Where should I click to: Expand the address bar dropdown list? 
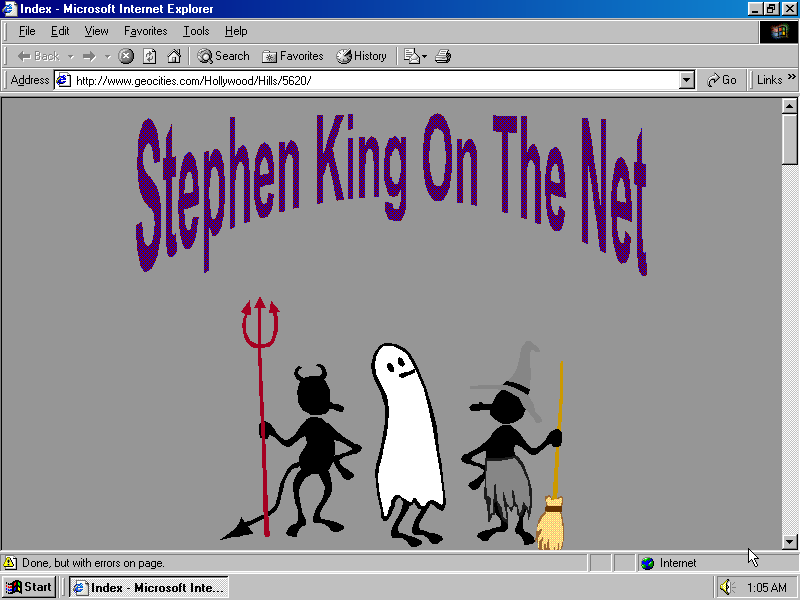click(687, 81)
